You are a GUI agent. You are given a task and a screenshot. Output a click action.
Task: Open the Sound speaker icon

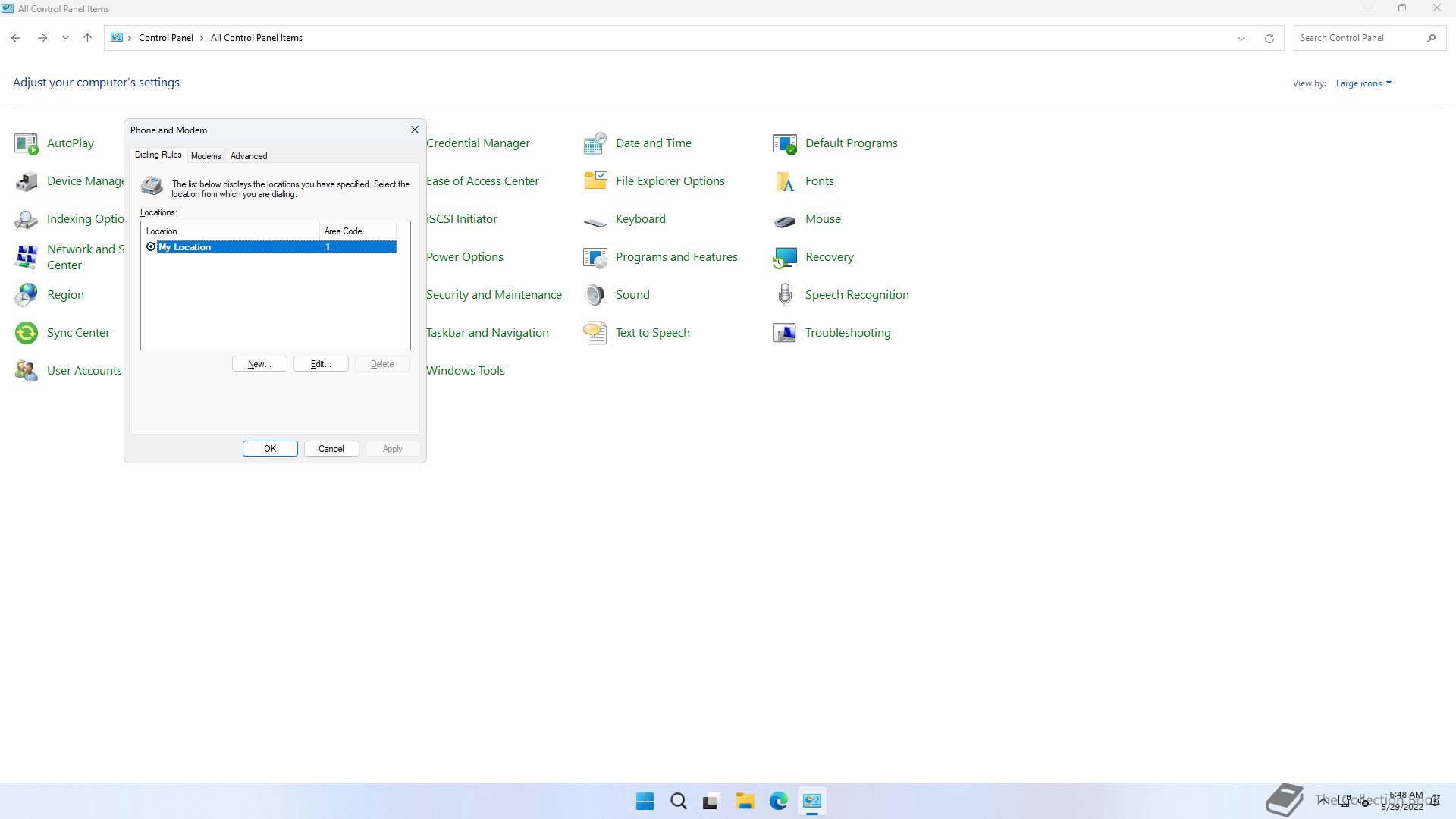point(595,295)
